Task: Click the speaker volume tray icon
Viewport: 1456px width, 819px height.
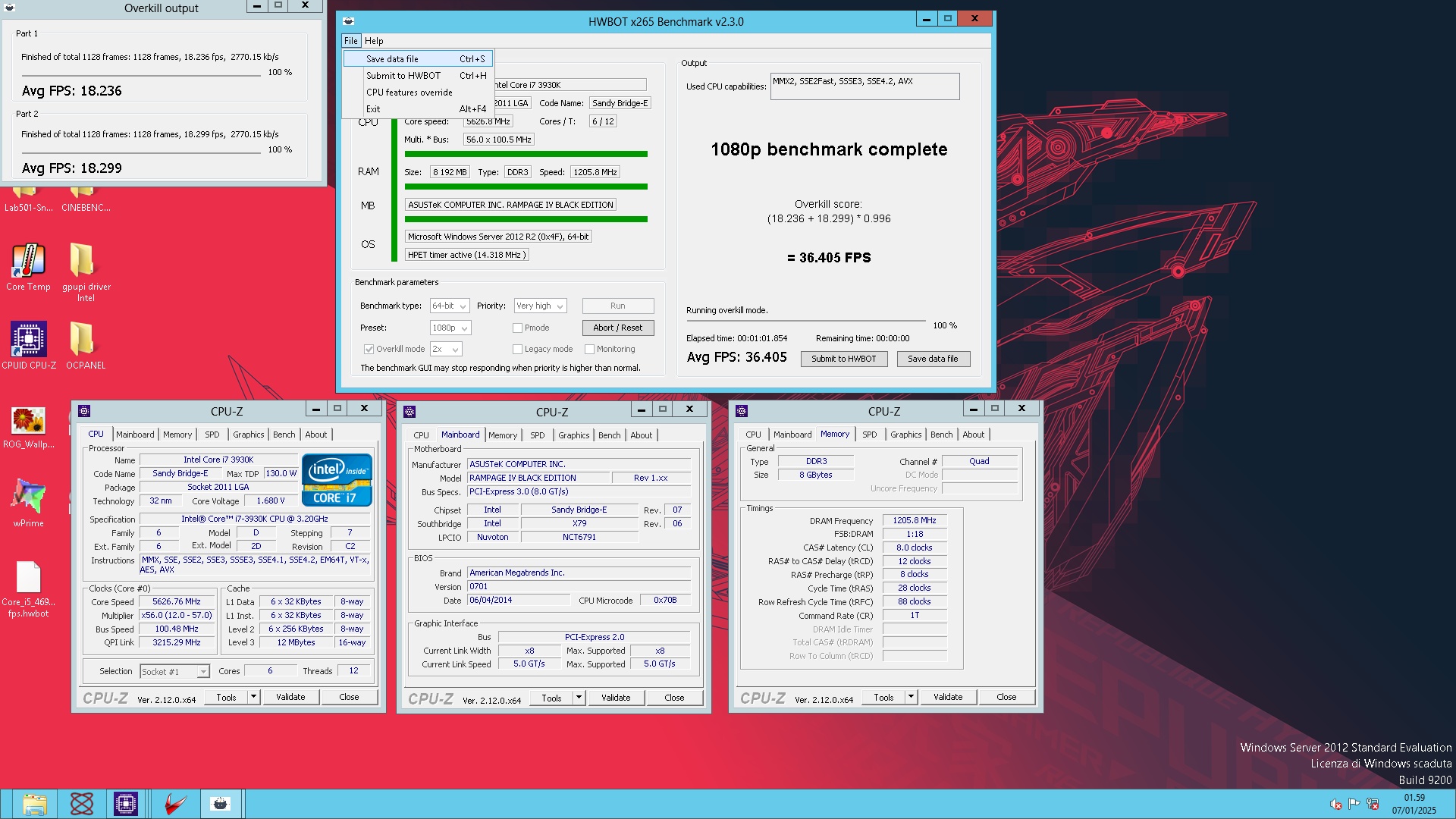Action: pos(1336,804)
